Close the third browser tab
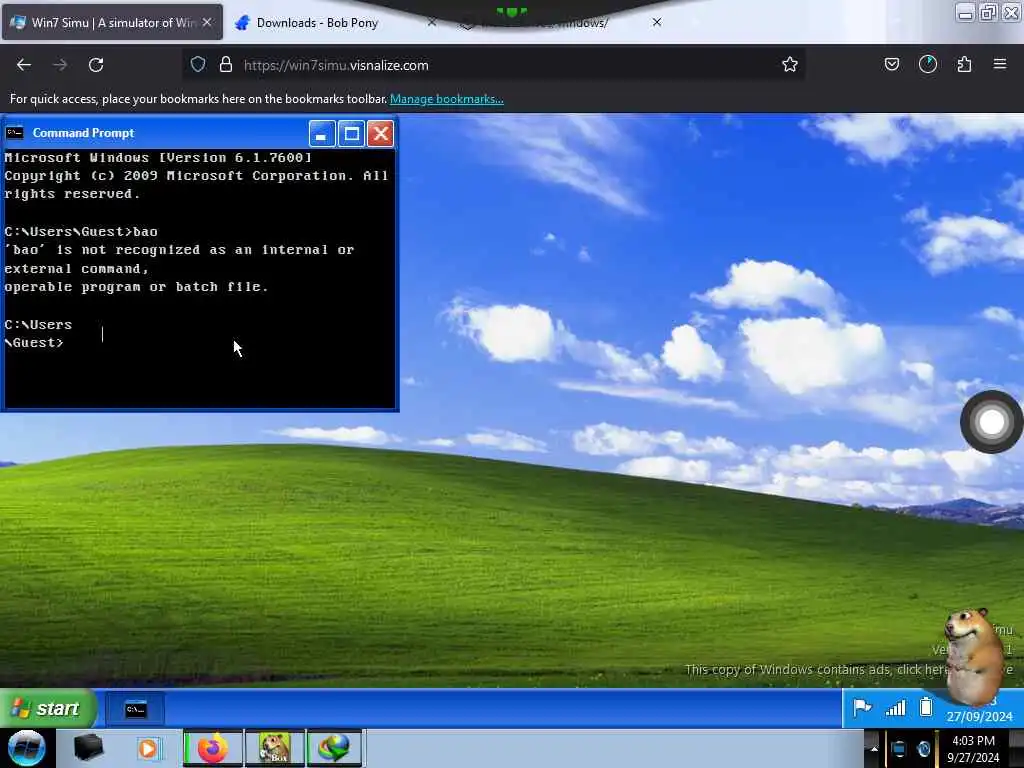 pos(657,22)
